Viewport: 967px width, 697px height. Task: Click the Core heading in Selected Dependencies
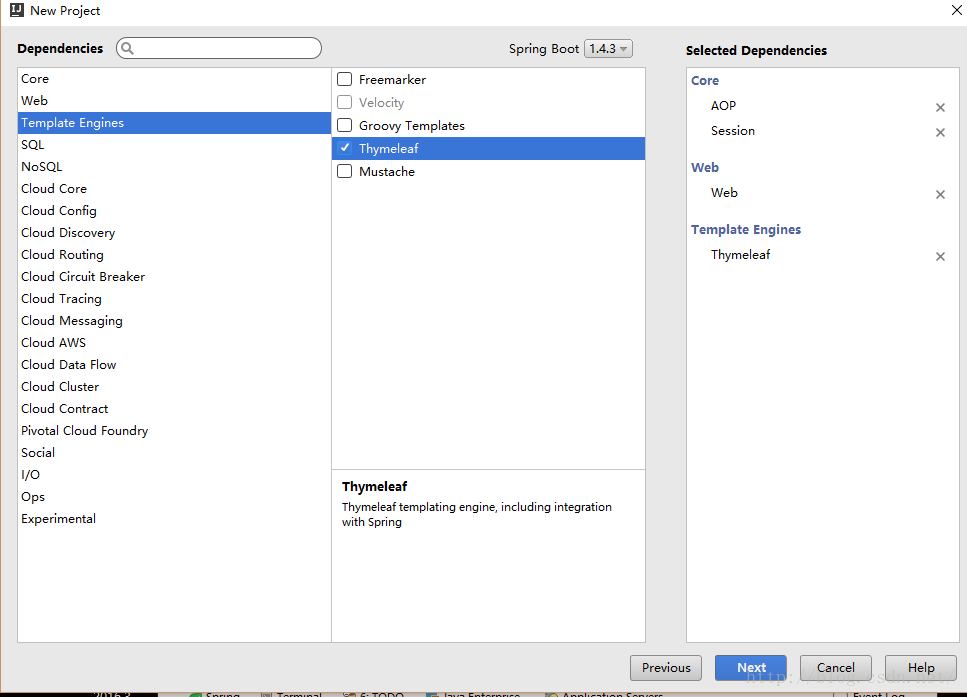pos(705,80)
